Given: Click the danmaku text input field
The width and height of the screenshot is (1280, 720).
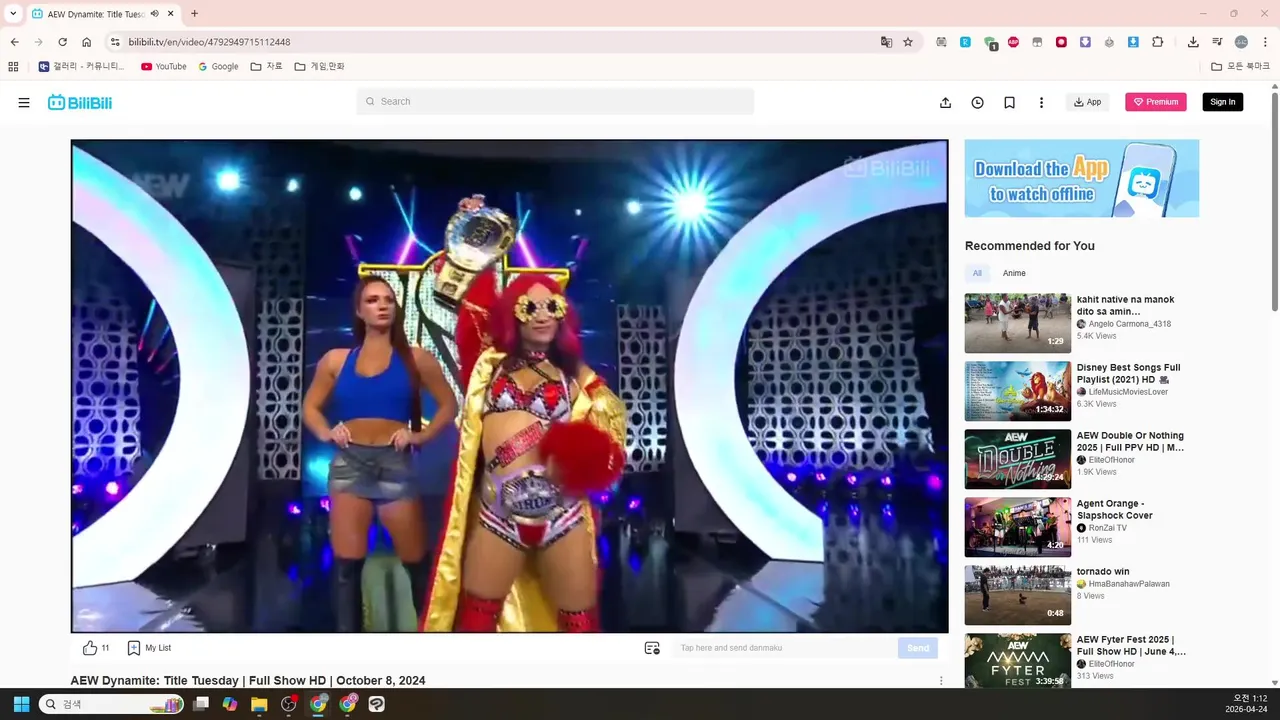Looking at the screenshot, I should 785,648.
